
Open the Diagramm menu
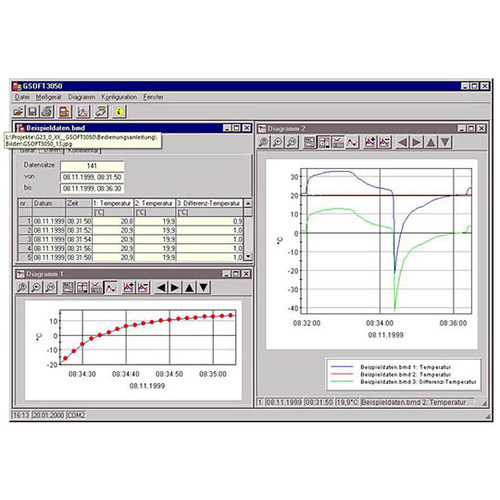82,97
